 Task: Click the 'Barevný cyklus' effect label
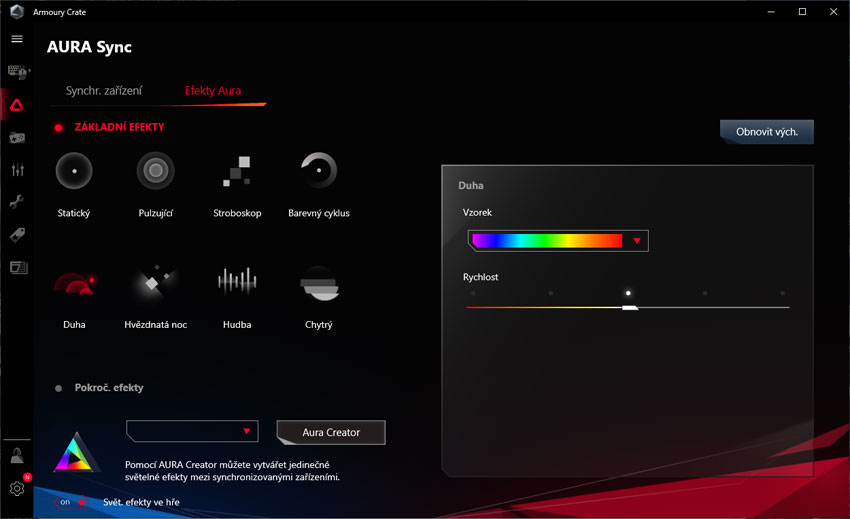coord(319,213)
